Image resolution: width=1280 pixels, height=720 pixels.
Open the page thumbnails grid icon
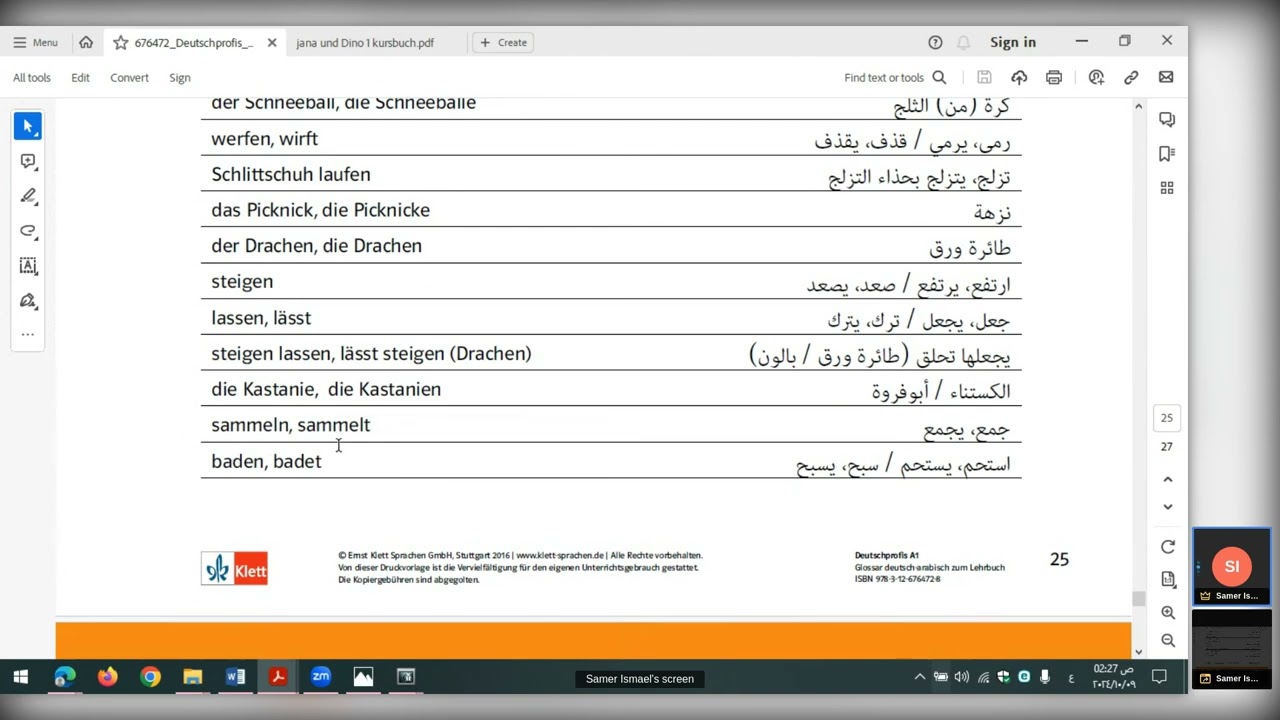coord(1167,188)
